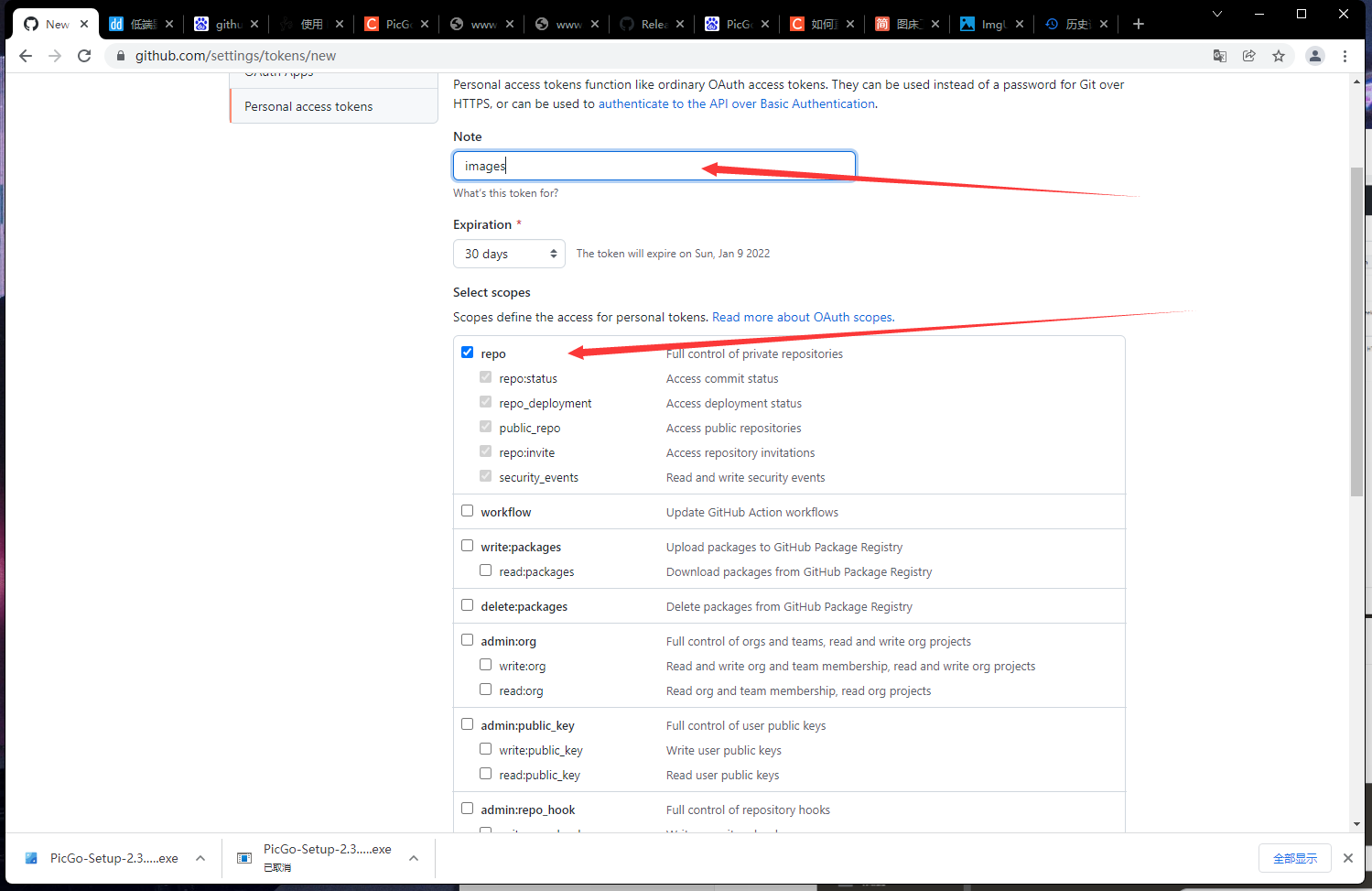Close the 'githu' tab
The image size is (1372, 891).
(x=254, y=24)
